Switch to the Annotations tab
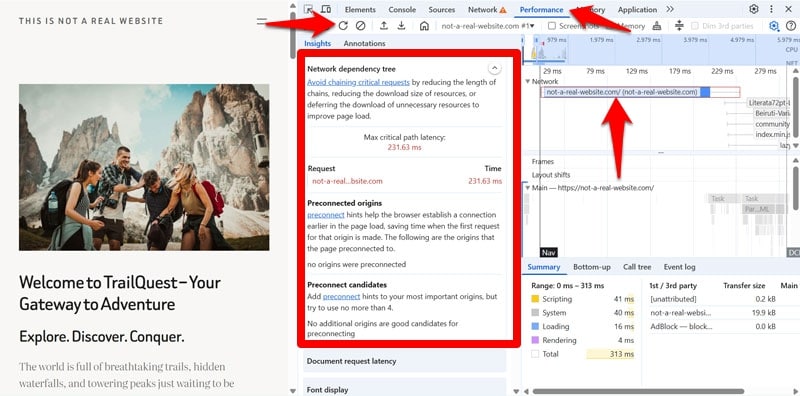800x396 pixels. coord(364,43)
